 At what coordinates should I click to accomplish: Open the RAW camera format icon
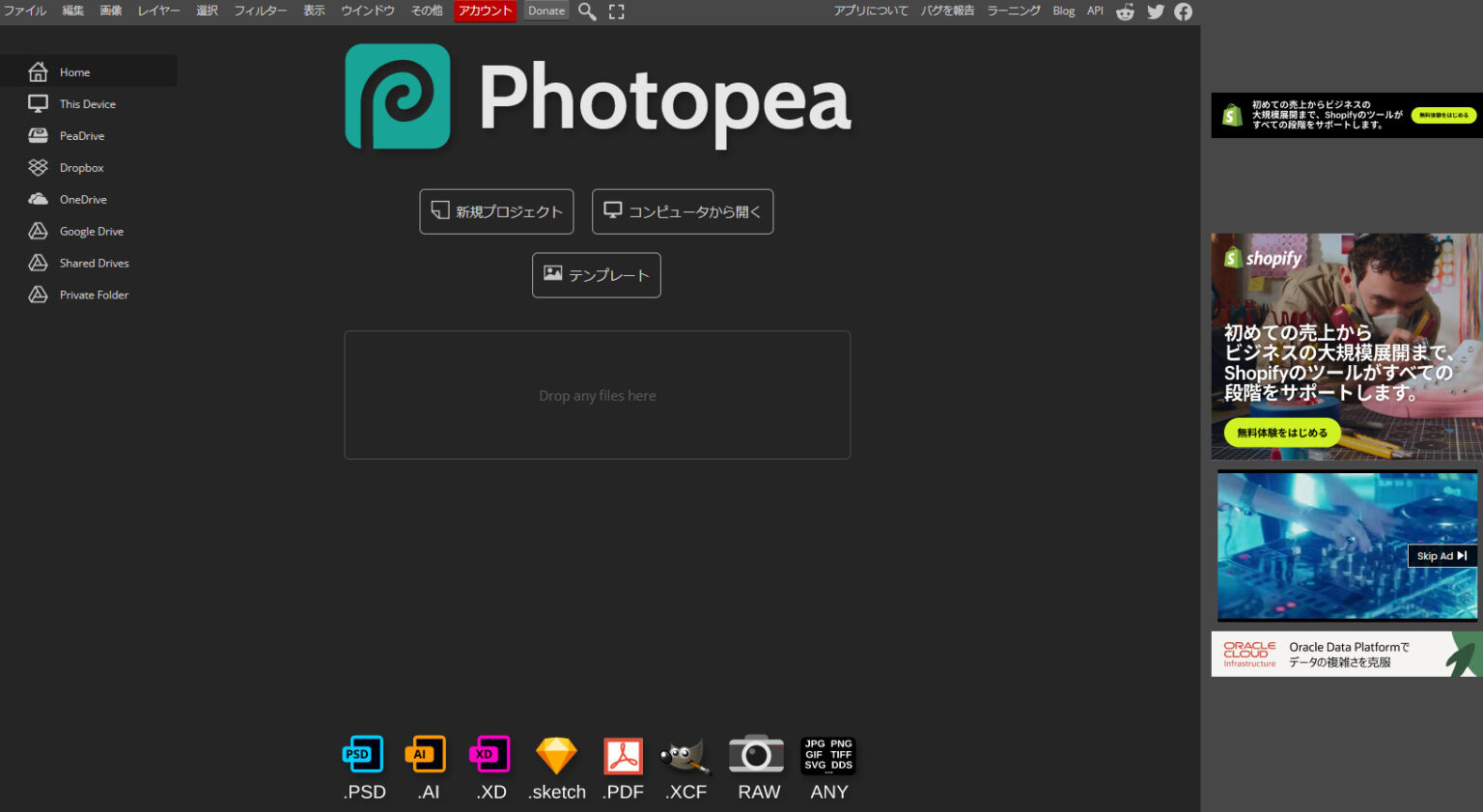point(757,754)
